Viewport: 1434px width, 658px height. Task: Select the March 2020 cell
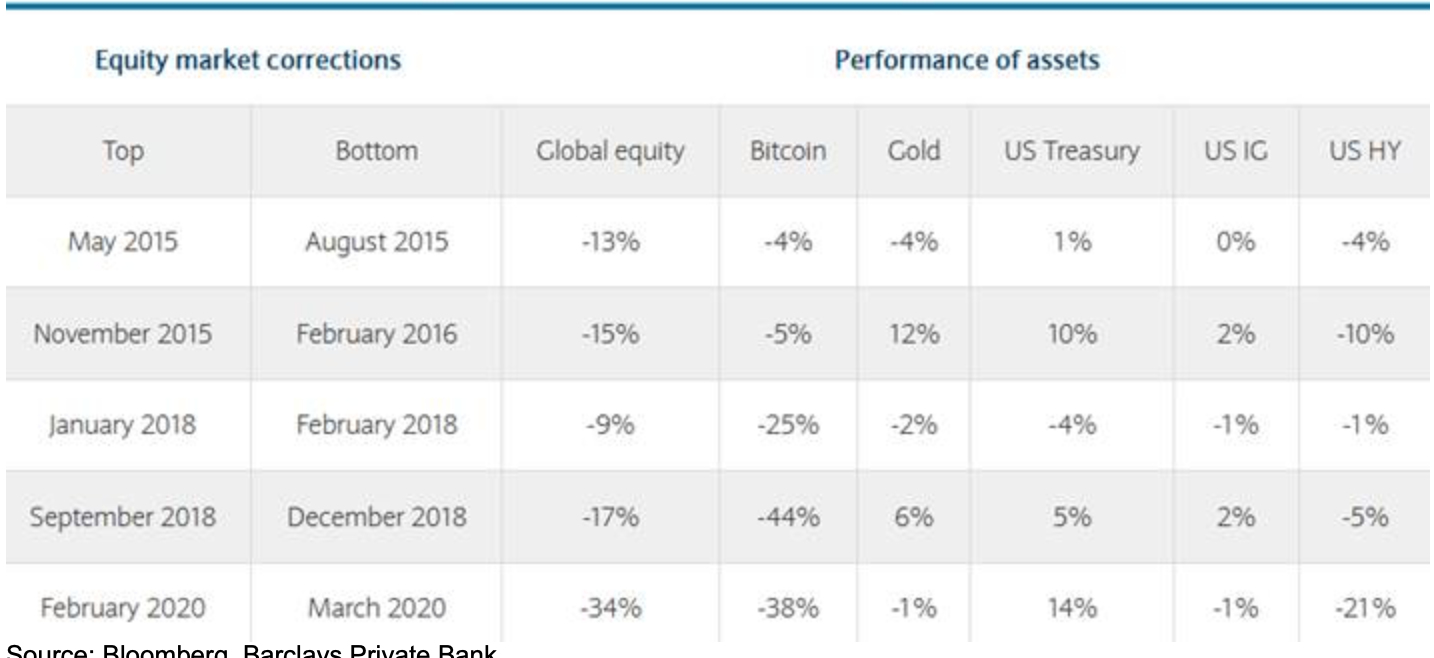click(x=376, y=609)
